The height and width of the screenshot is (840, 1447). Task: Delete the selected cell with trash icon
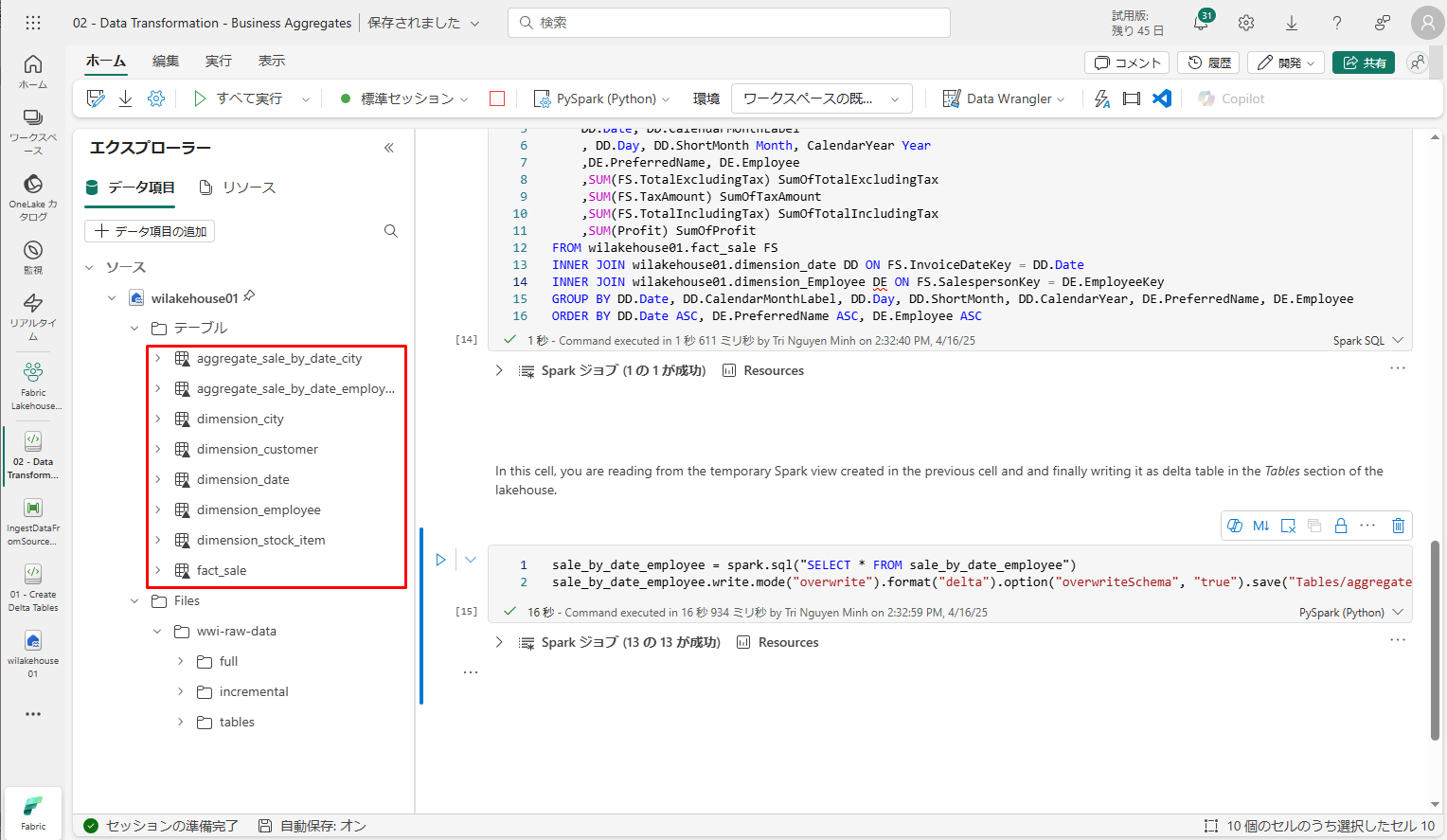[x=1398, y=526]
